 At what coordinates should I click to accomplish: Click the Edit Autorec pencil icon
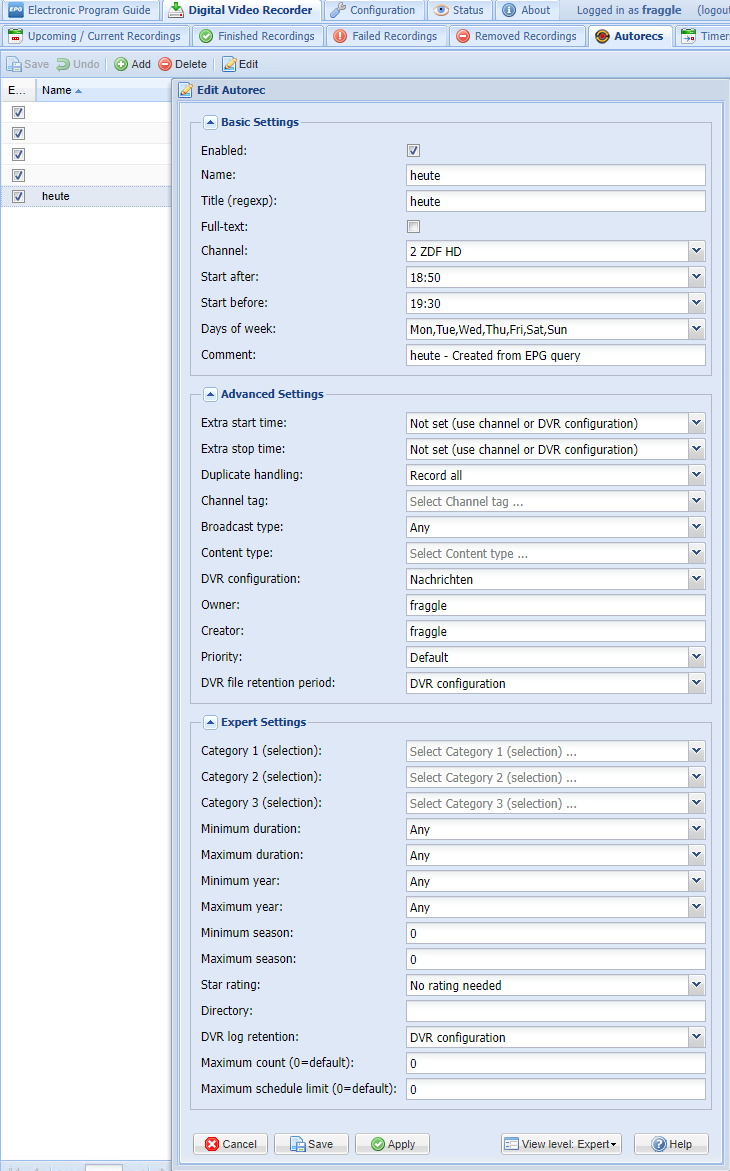(x=186, y=90)
